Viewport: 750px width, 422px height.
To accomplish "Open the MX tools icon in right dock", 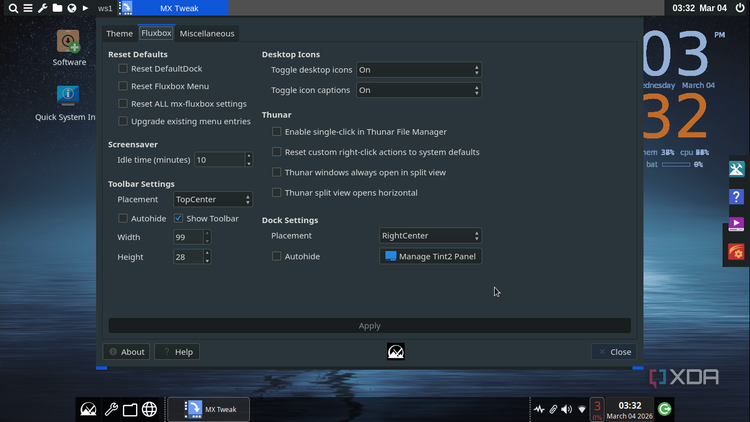I will (x=736, y=169).
